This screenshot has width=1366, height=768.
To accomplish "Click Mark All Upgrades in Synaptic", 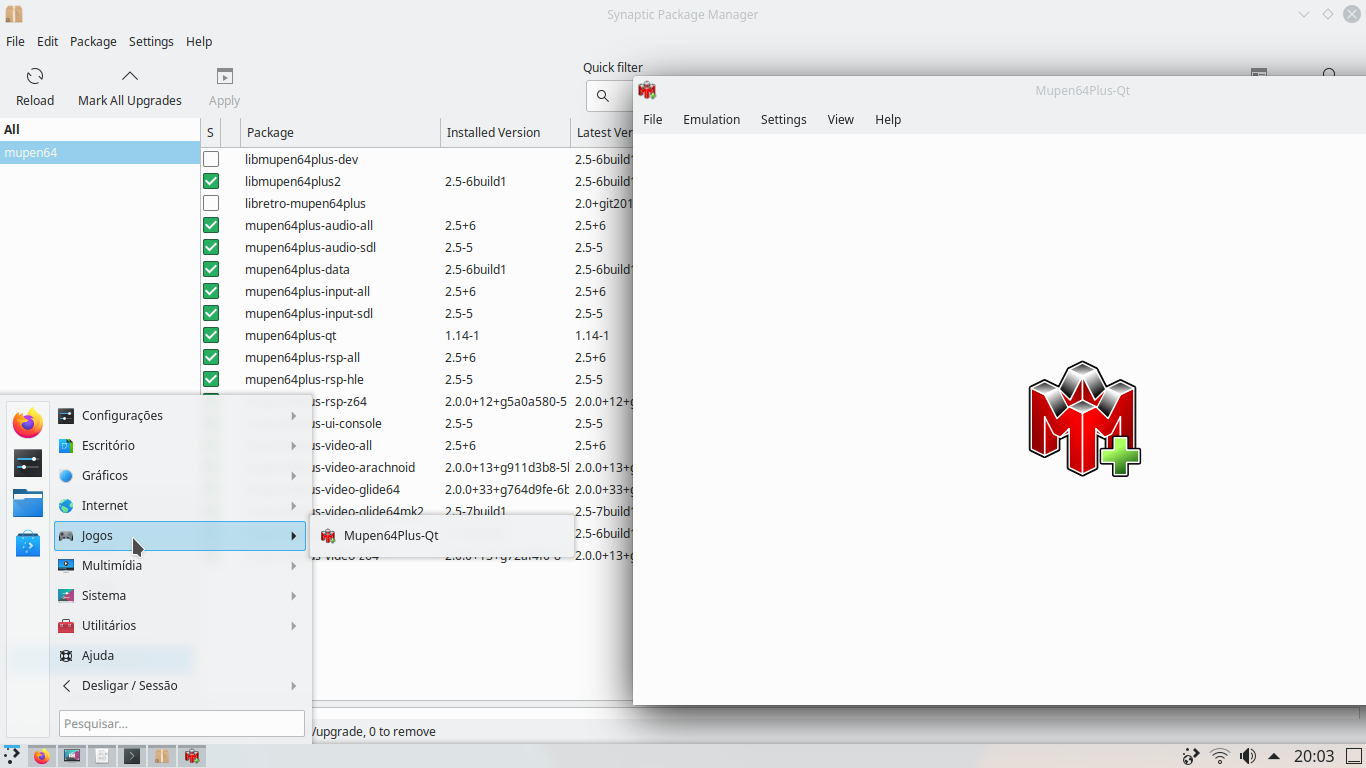I will tap(130, 88).
